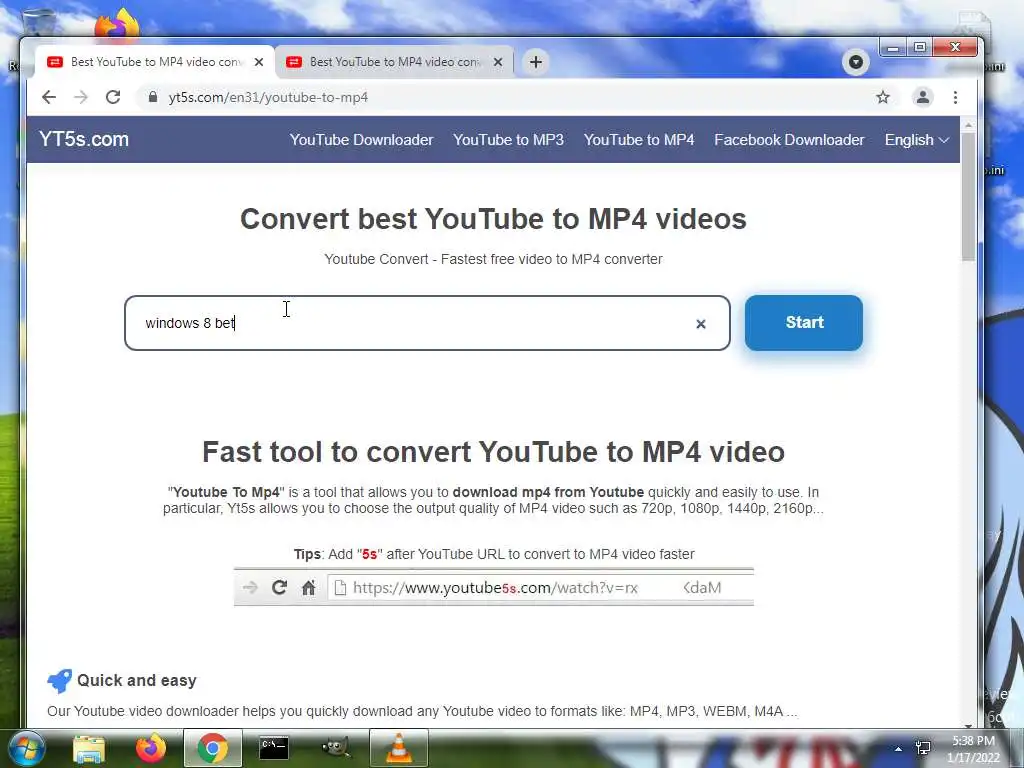The image size is (1024, 768).
Task: Click the Chrome taskbar icon
Action: pyautogui.click(x=212, y=748)
